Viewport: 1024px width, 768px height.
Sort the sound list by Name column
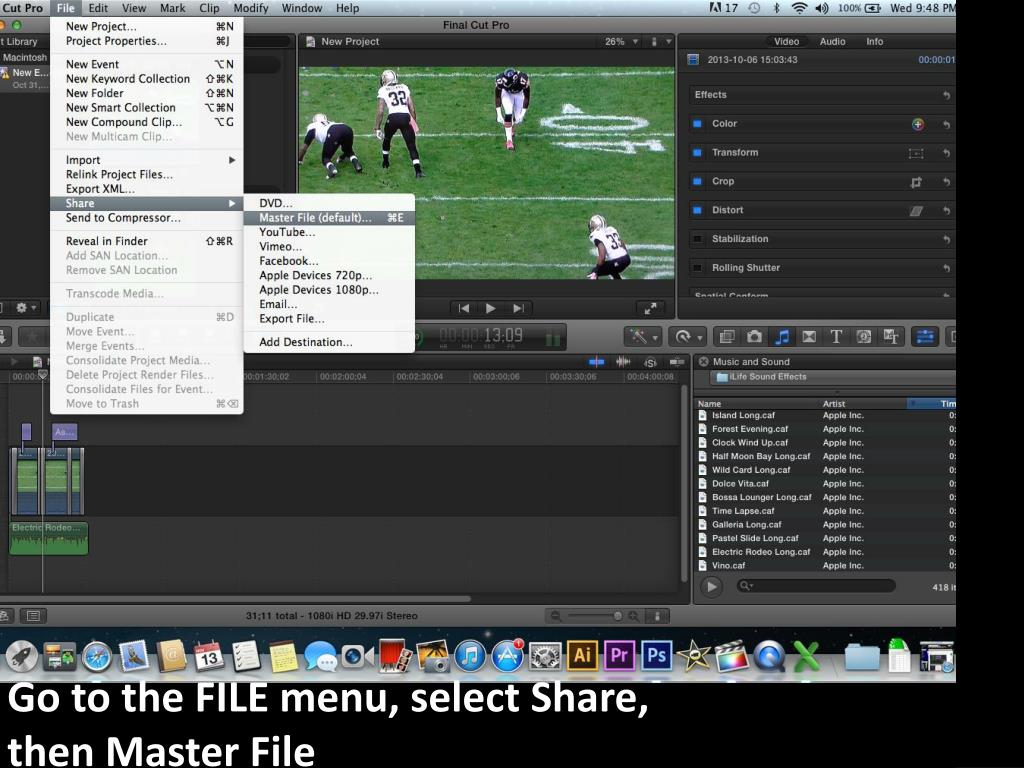point(756,404)
